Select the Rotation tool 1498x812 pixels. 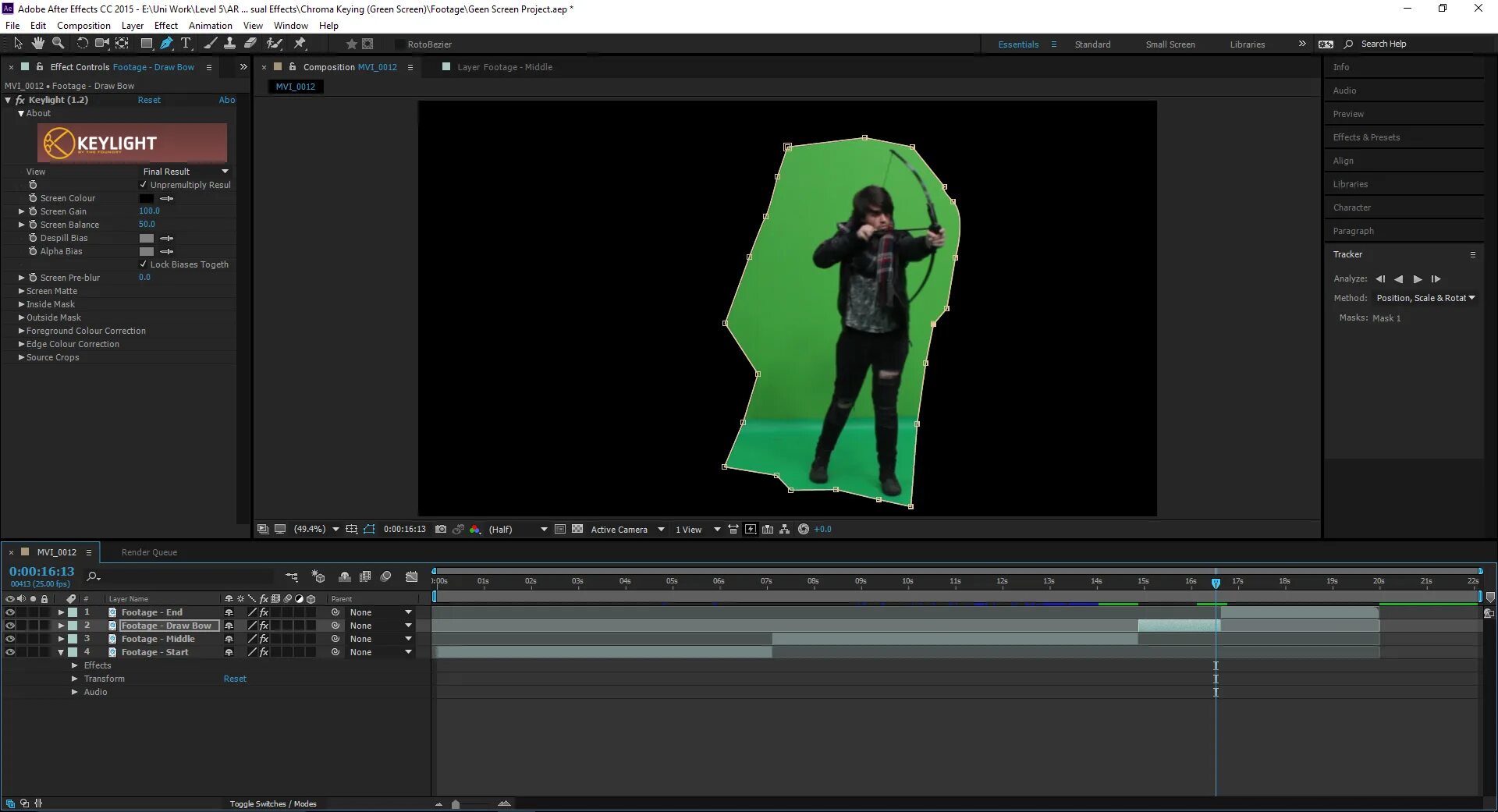82,44
